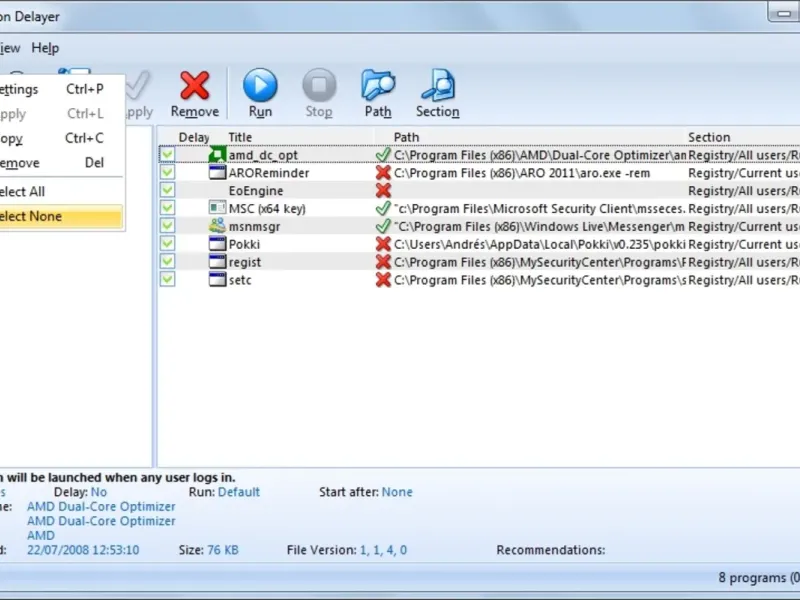This screenshot has height=600, width=800.
Task: Click the blue Run play icon
Action: pyautogui.click(x=260, y=85)
